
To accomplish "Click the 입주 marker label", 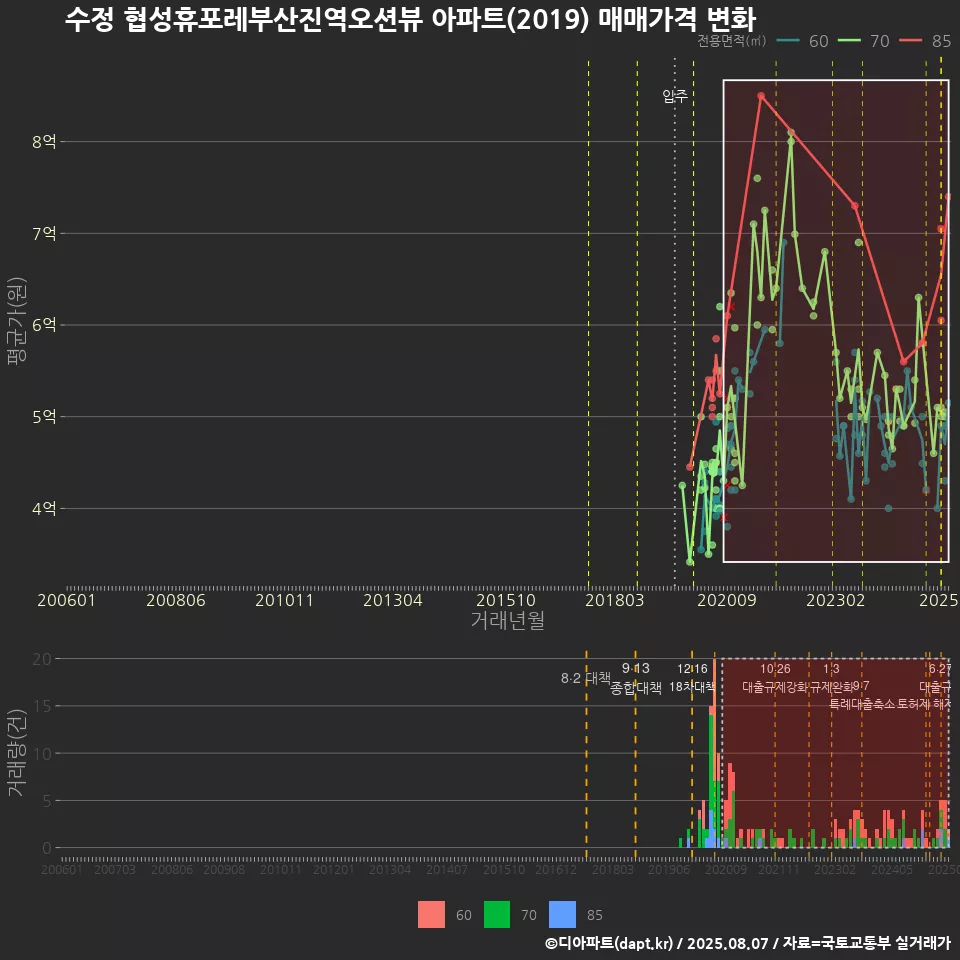I will pyautogui.click(x=675, y=96).
